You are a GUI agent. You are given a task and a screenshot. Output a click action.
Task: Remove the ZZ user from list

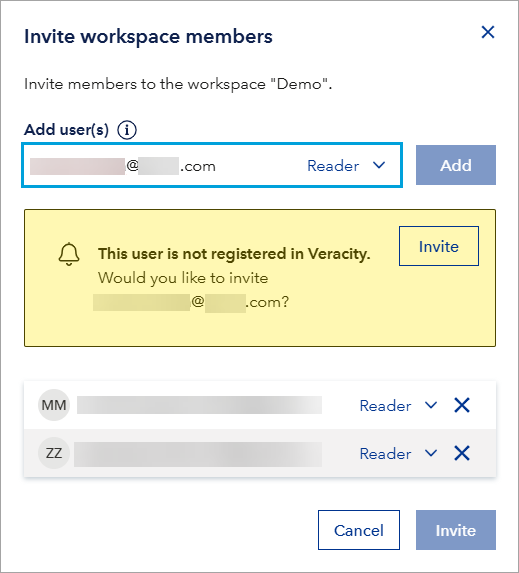click(462, 453)
